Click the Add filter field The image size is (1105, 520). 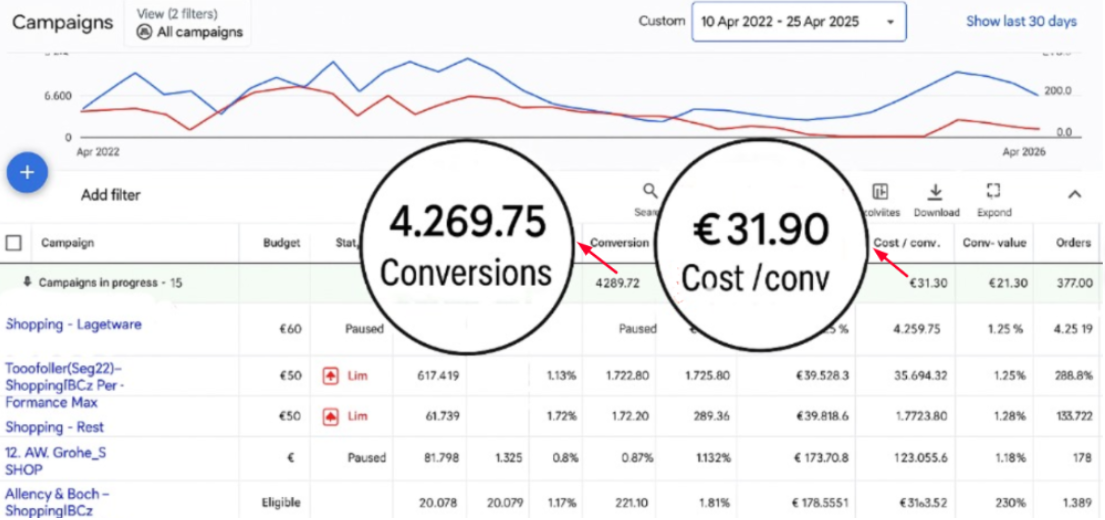coord(111,196)
